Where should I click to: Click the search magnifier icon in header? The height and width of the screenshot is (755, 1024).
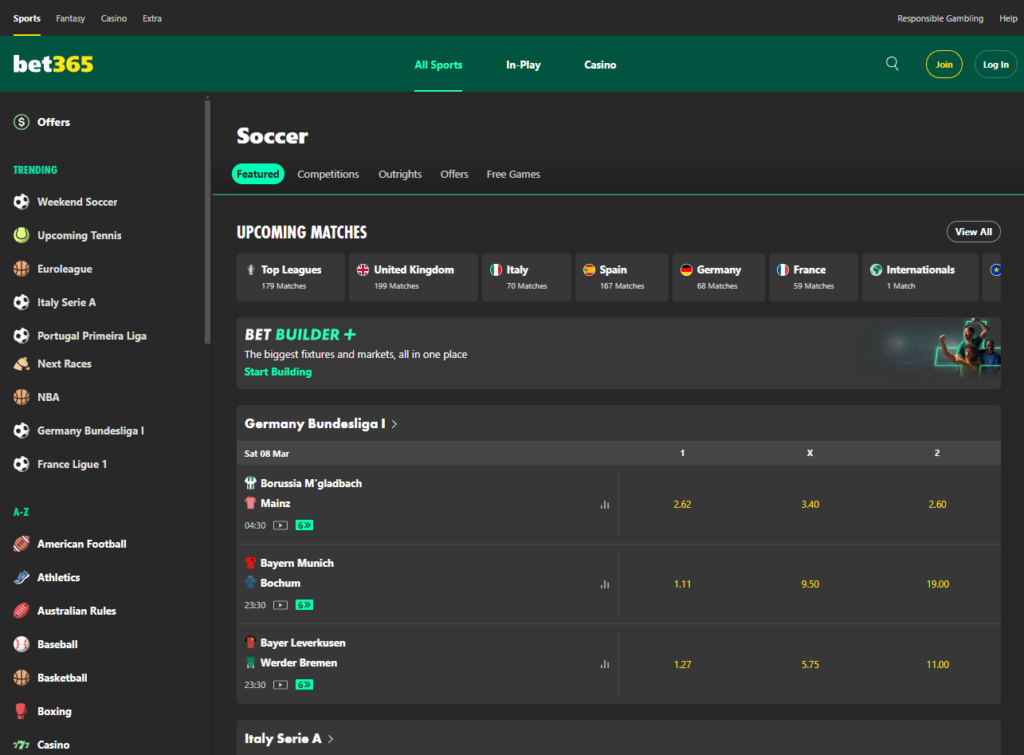click(892, 64)
